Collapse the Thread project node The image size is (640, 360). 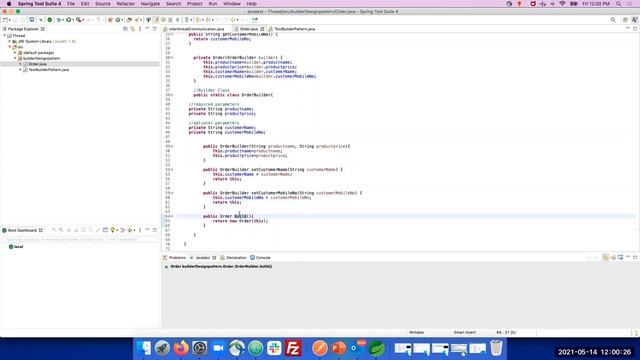(4, 36)
